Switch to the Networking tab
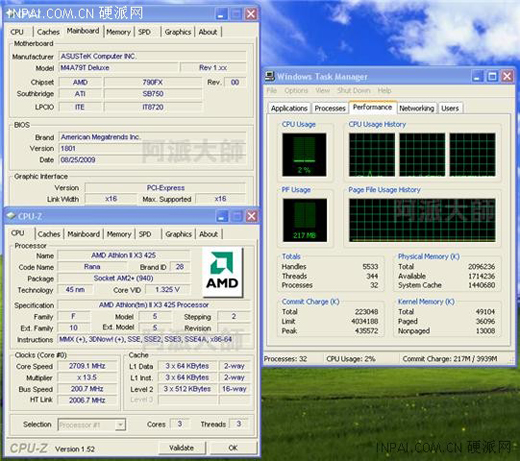Viewport: 520px width, 461px height. pos(417,108)
